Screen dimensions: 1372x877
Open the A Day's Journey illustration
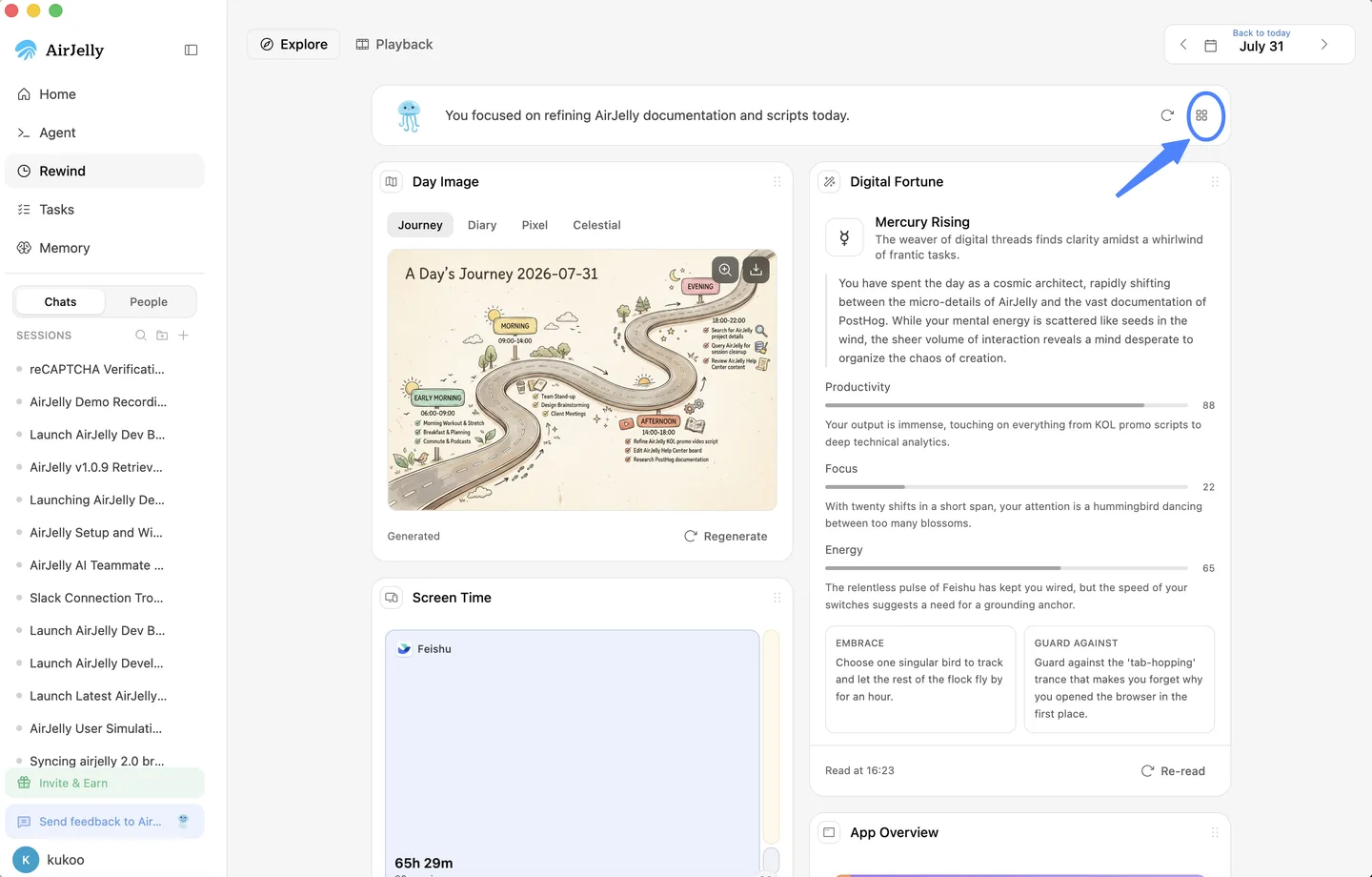(x=582, y=380)
